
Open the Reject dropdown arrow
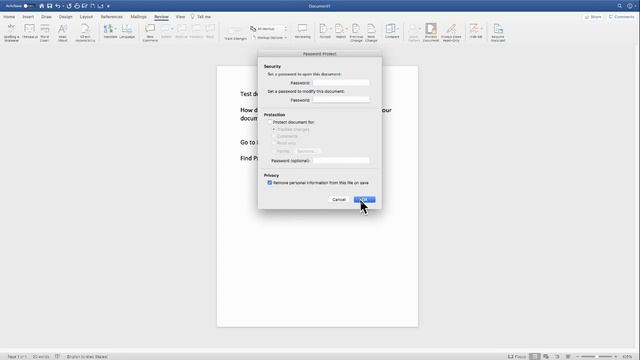(x=346, y=29)
